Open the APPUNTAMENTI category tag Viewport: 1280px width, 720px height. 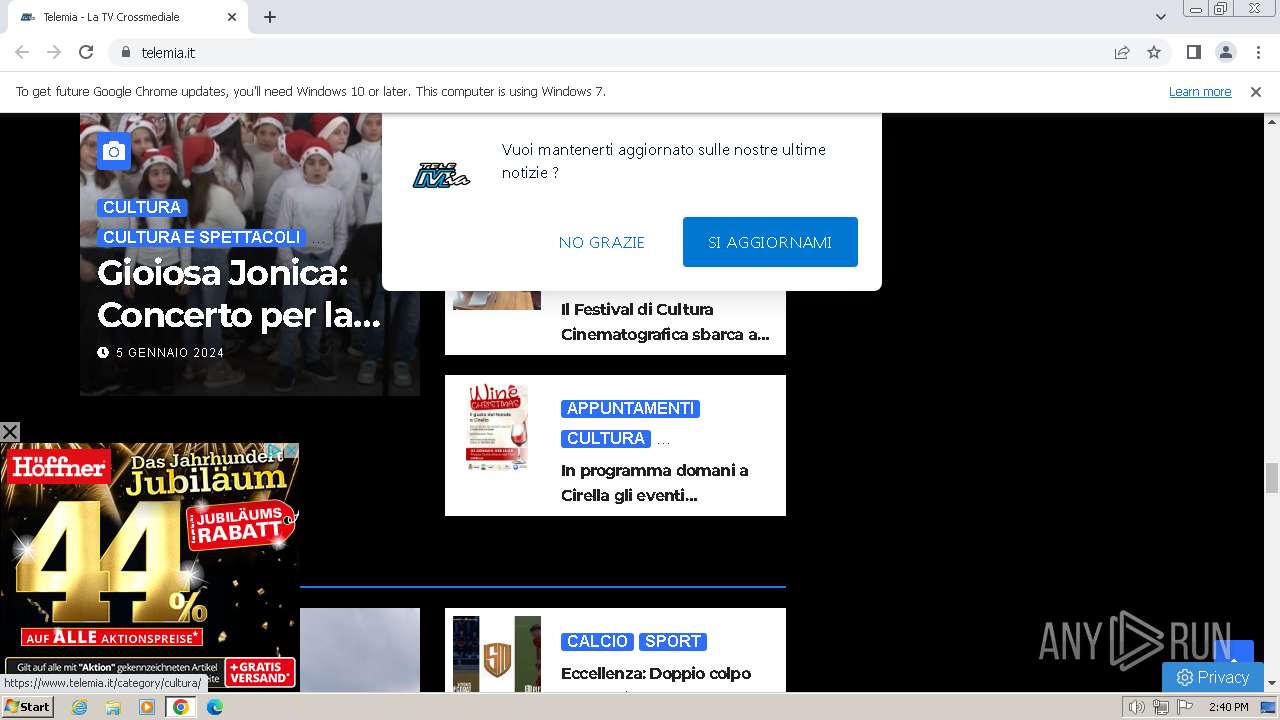(x=630, y=408)
